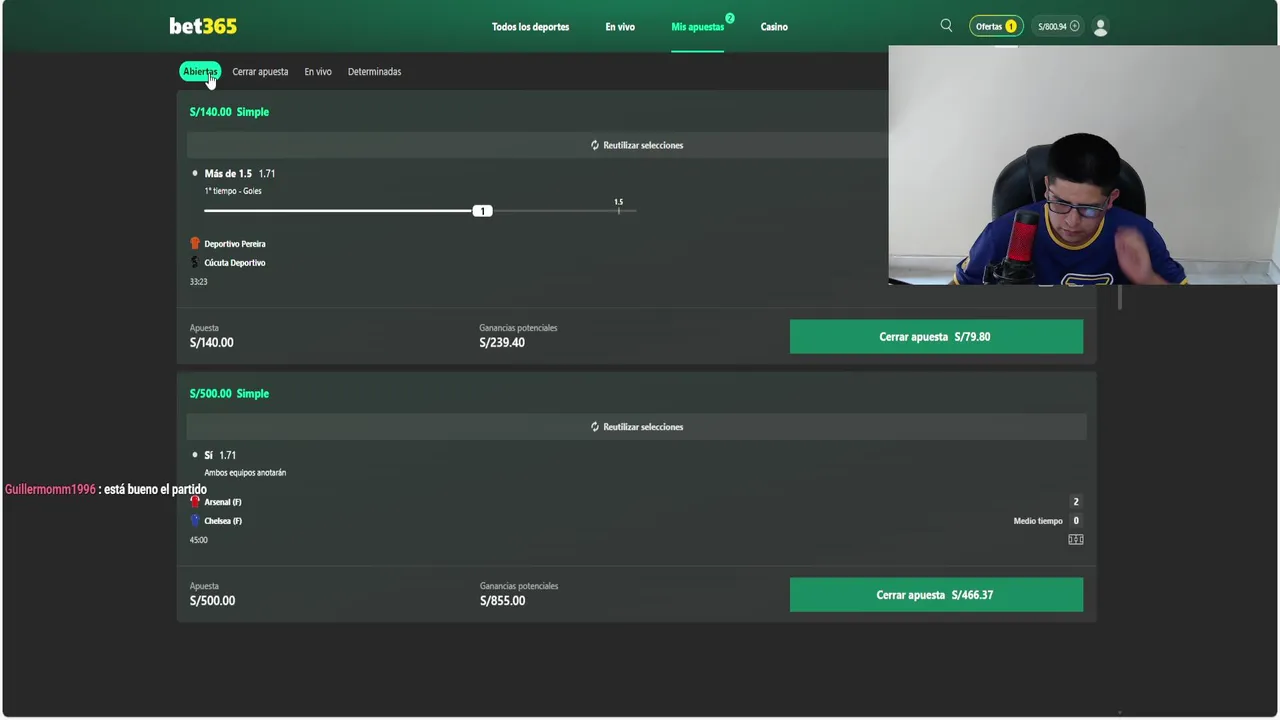Image resolution: width=1280 pixels, height=720 pixels.
Task: Click the goals progress bar marker showing 1
Action: point(483,211)
